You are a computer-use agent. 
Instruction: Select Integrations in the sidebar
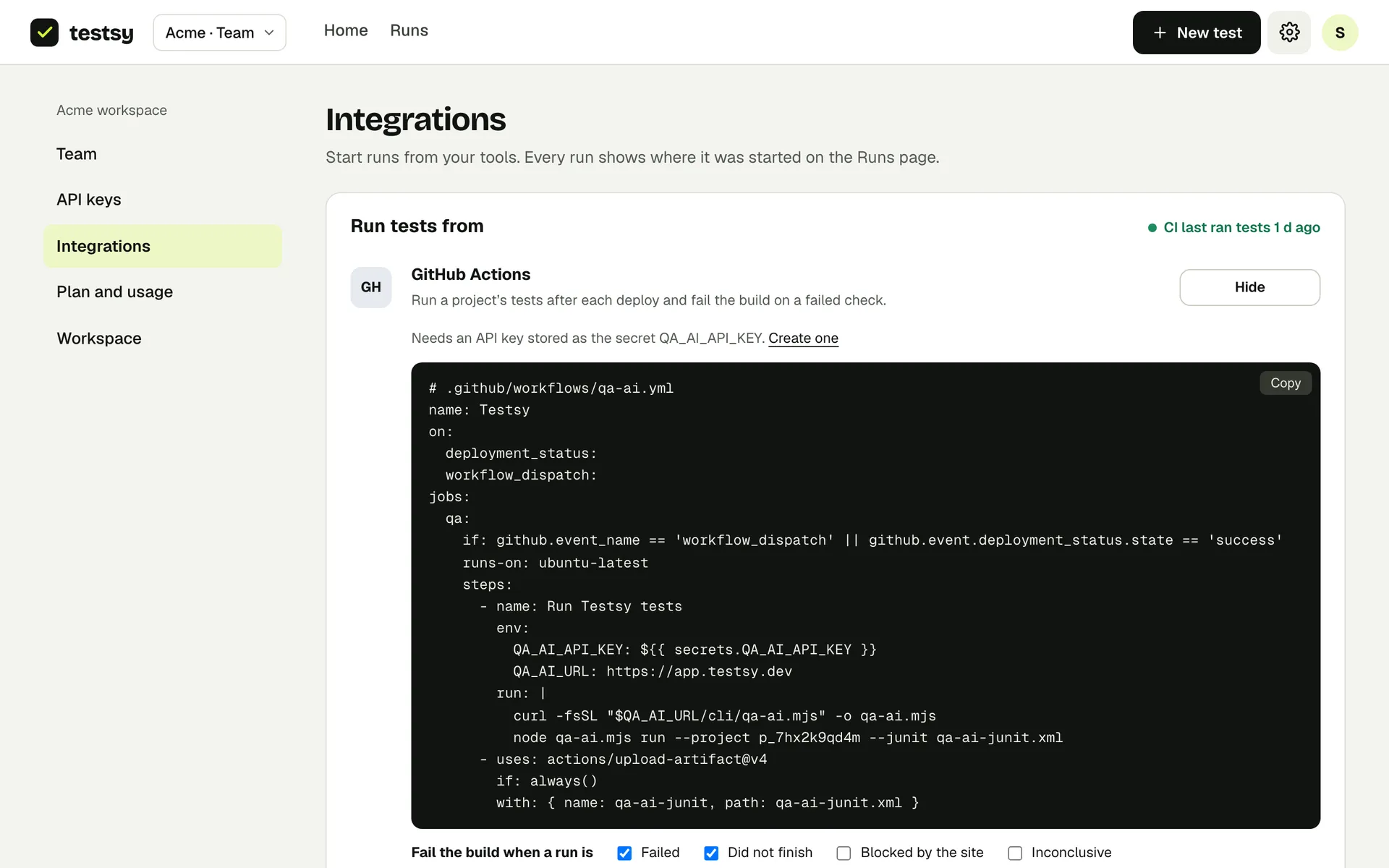tap(163, 246)
